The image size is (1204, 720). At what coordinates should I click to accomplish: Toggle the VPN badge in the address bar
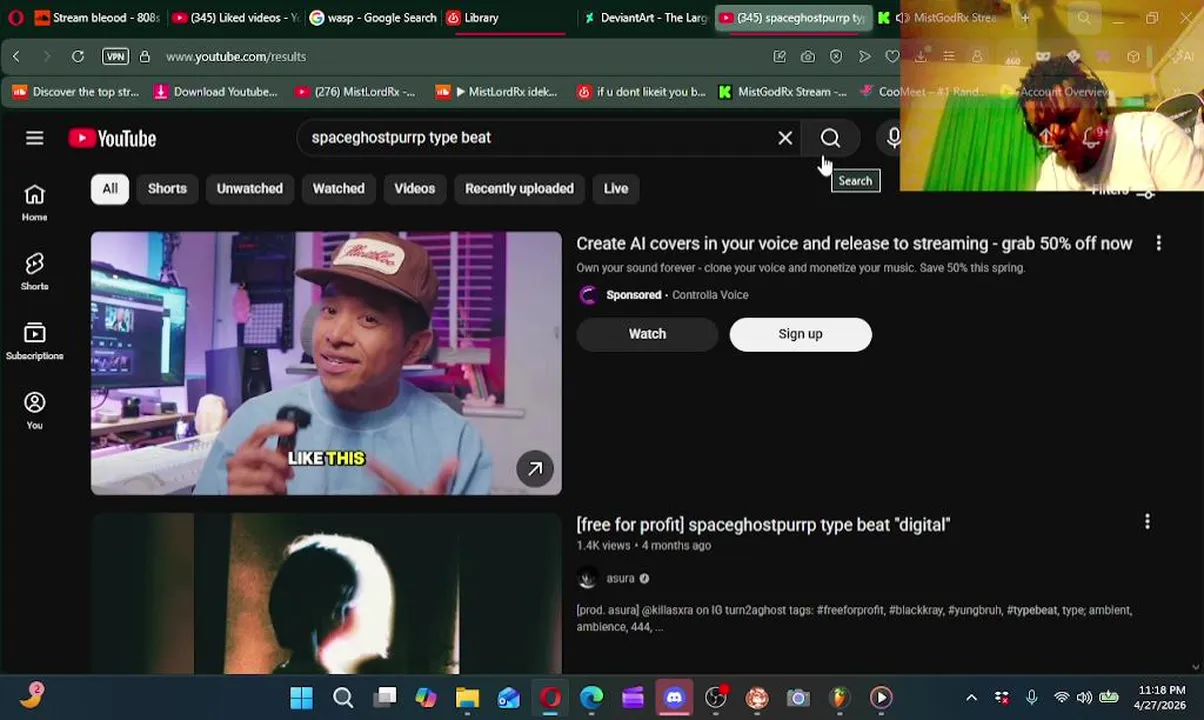115,56
